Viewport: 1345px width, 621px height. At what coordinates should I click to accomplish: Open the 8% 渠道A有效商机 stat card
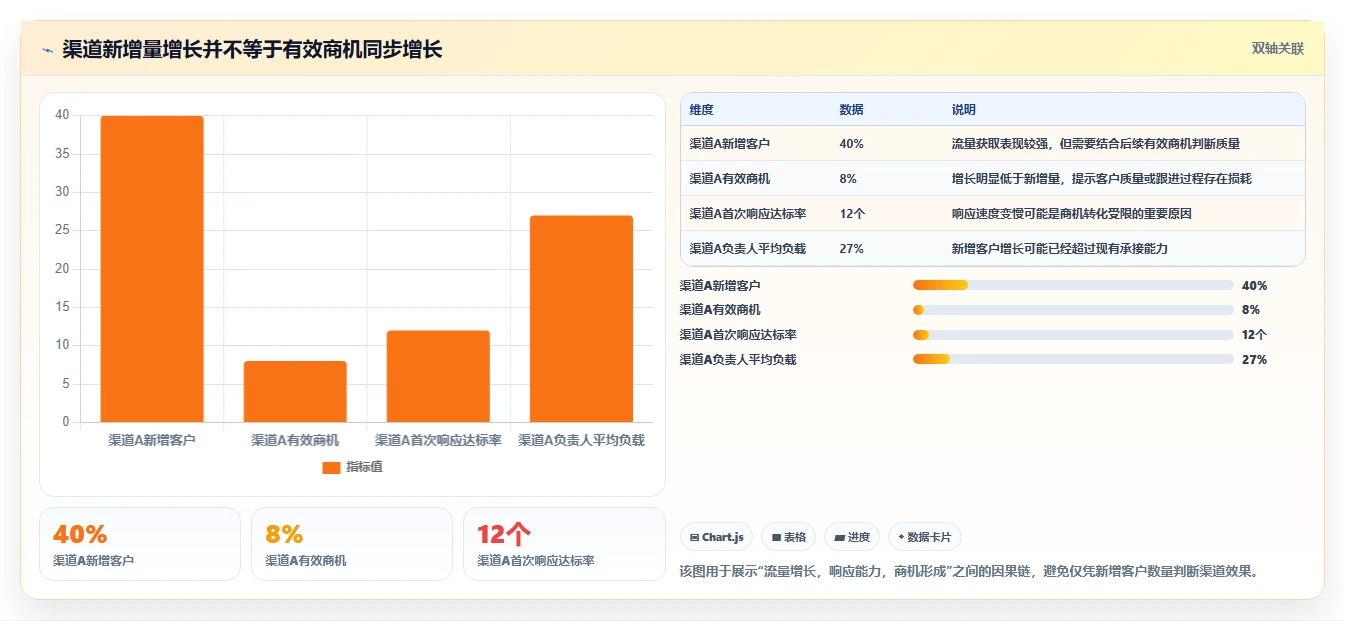(352, 544)
